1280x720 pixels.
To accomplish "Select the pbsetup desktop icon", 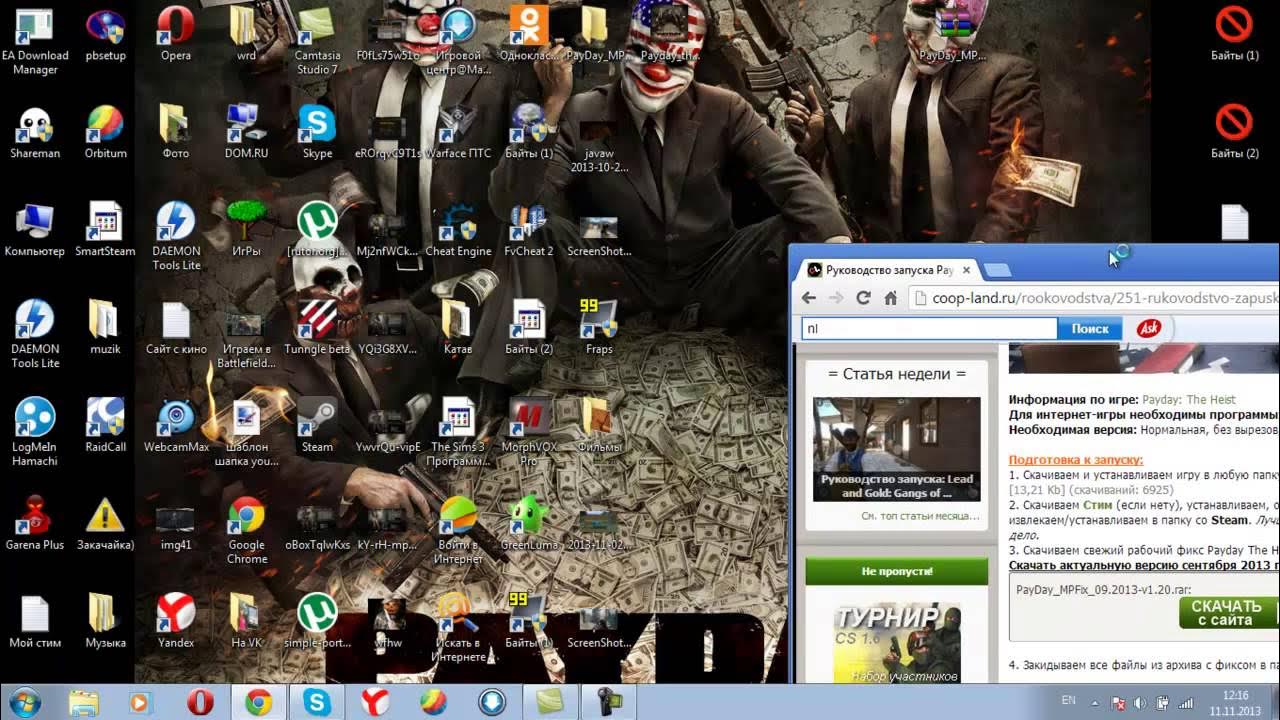I will click(x=105, y=35).
